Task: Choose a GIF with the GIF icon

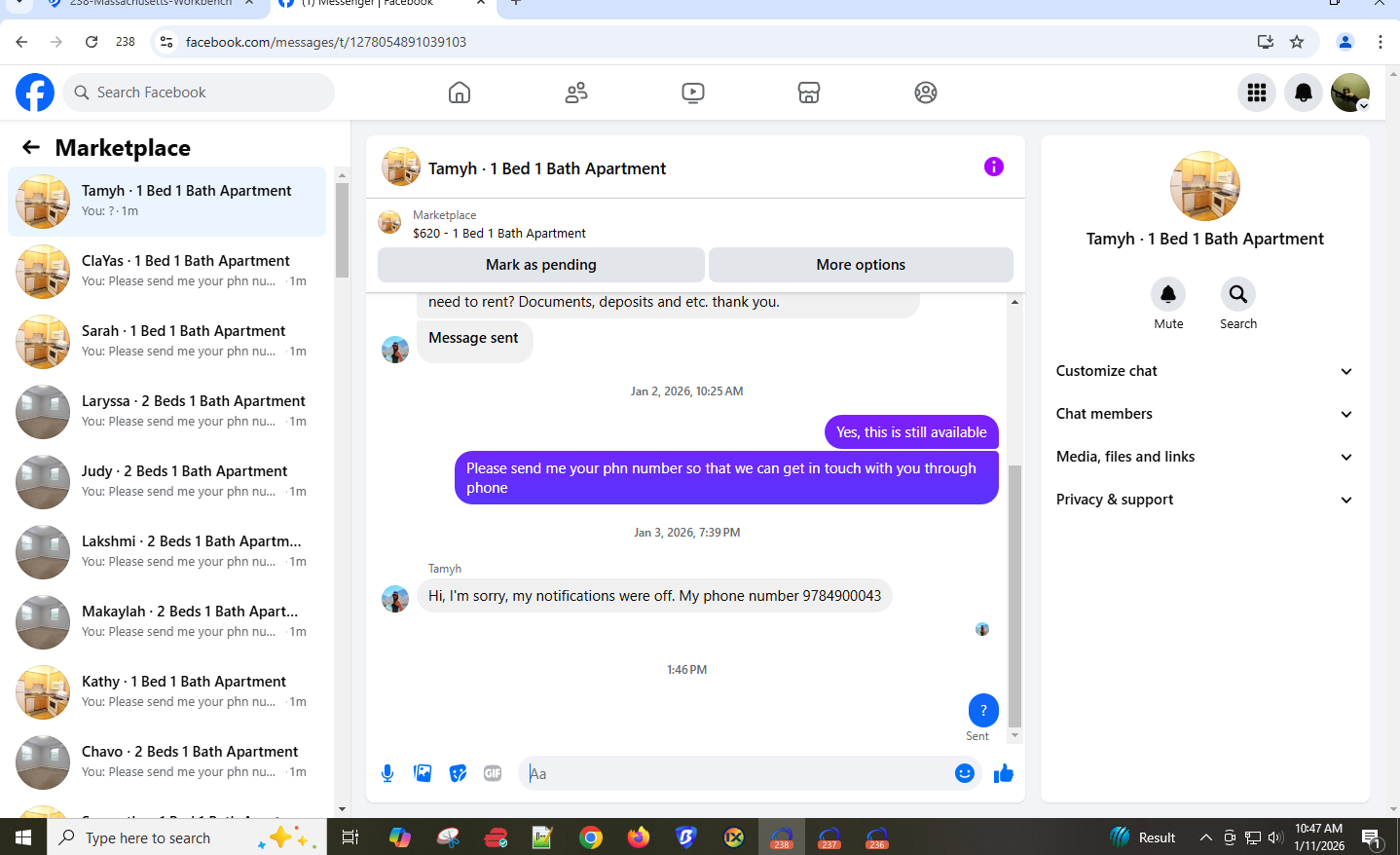Action: pyautogui.click(x=493, y=773)
